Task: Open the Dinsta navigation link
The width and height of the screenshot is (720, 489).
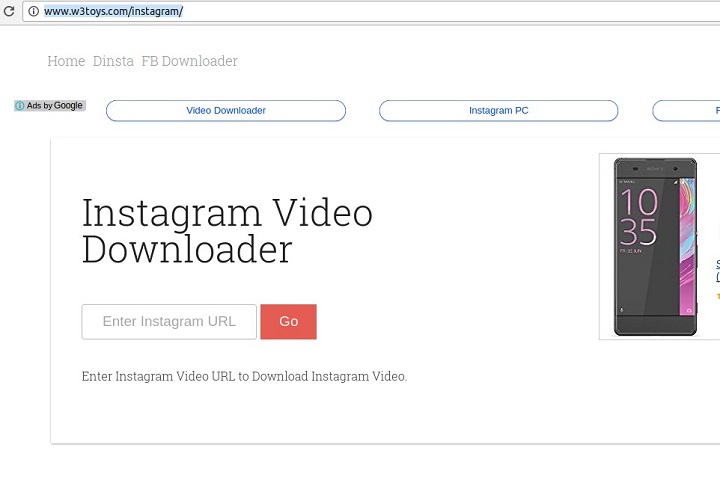Action: point(113,61)
